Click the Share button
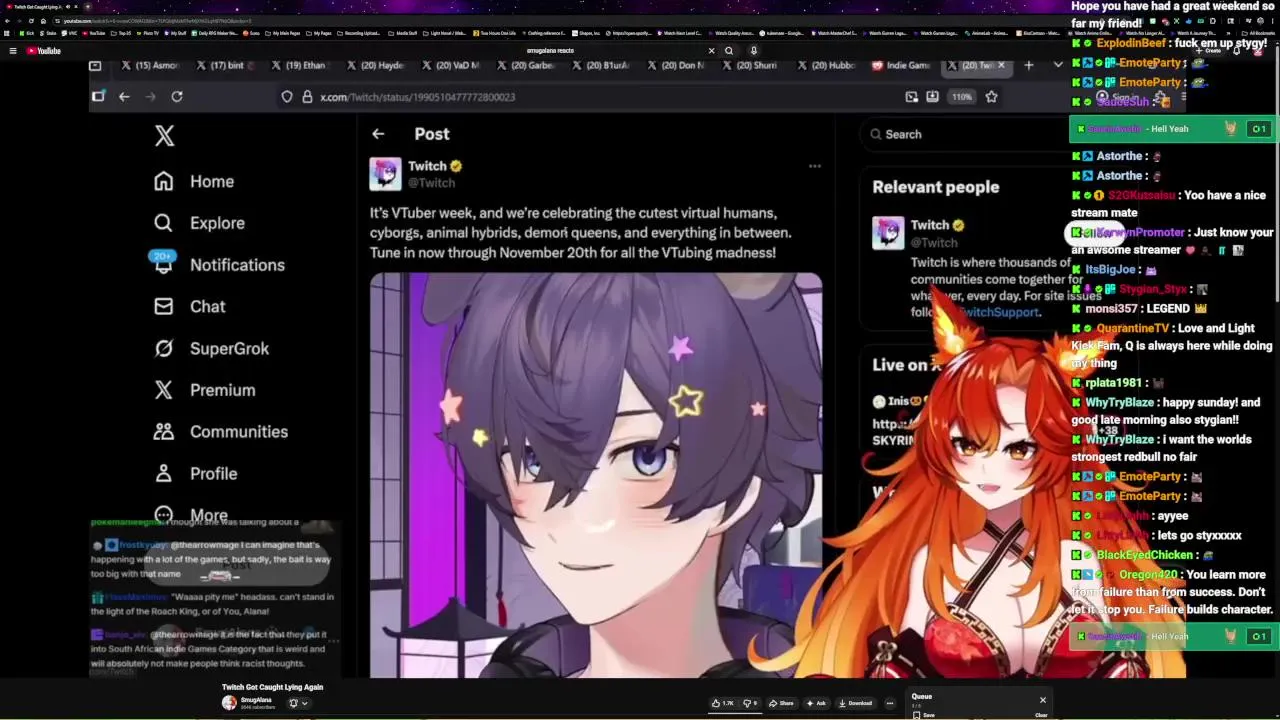This screenshot has width=1280, height=720. coord(781,703)
